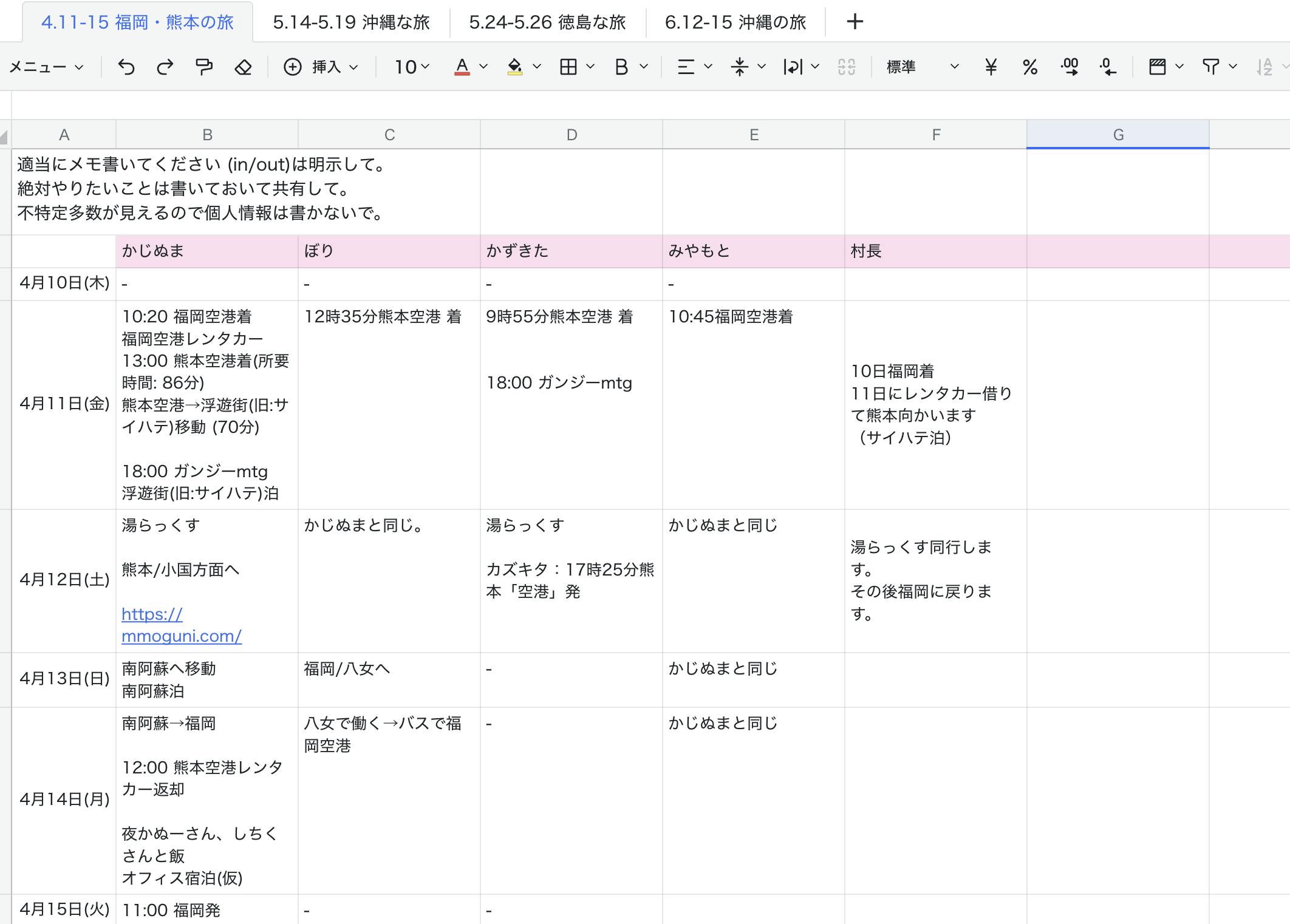Select column G header
This screenshot has height=924, width=1290.
[1118, 135]
